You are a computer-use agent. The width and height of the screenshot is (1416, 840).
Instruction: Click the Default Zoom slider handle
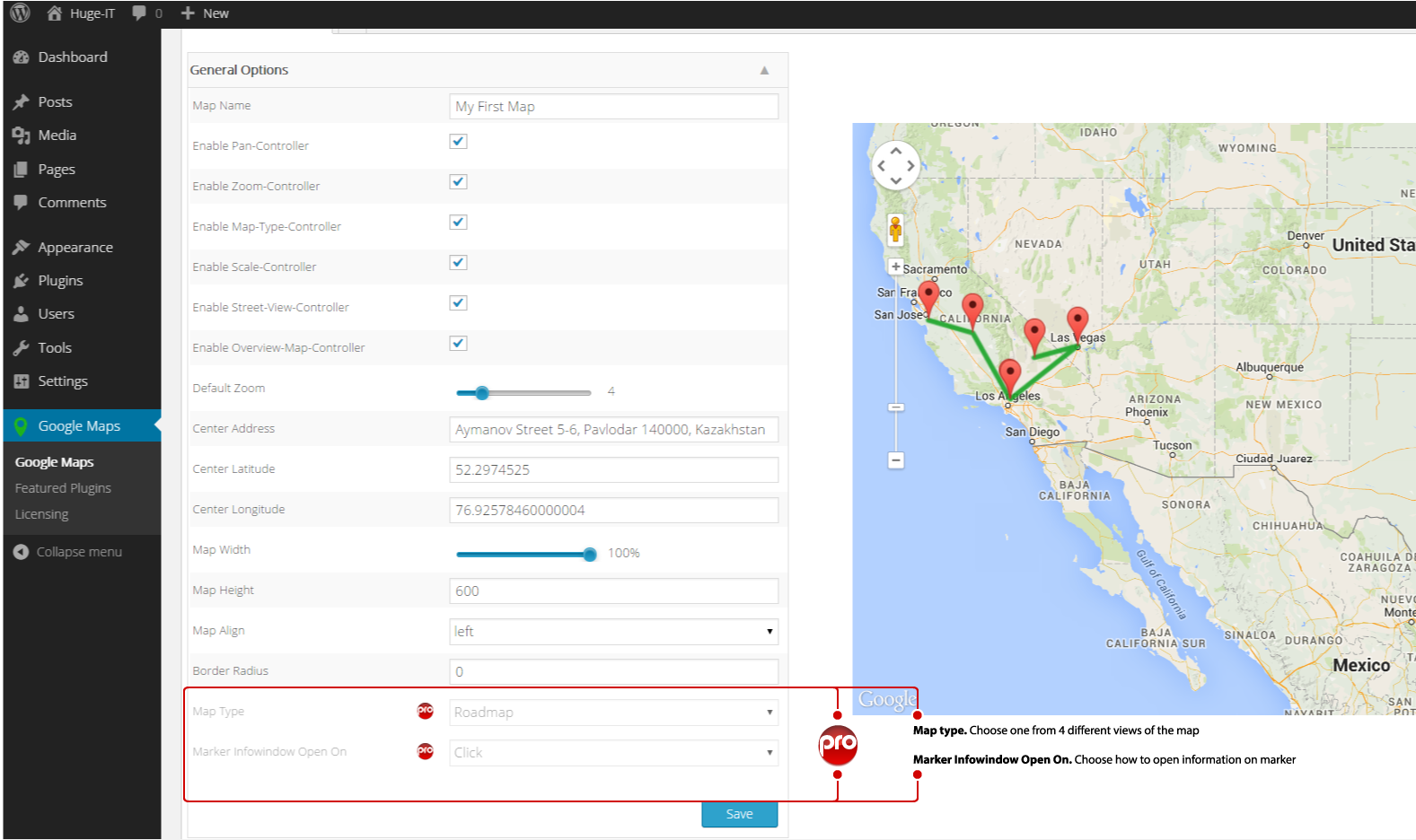coord(482,393)
